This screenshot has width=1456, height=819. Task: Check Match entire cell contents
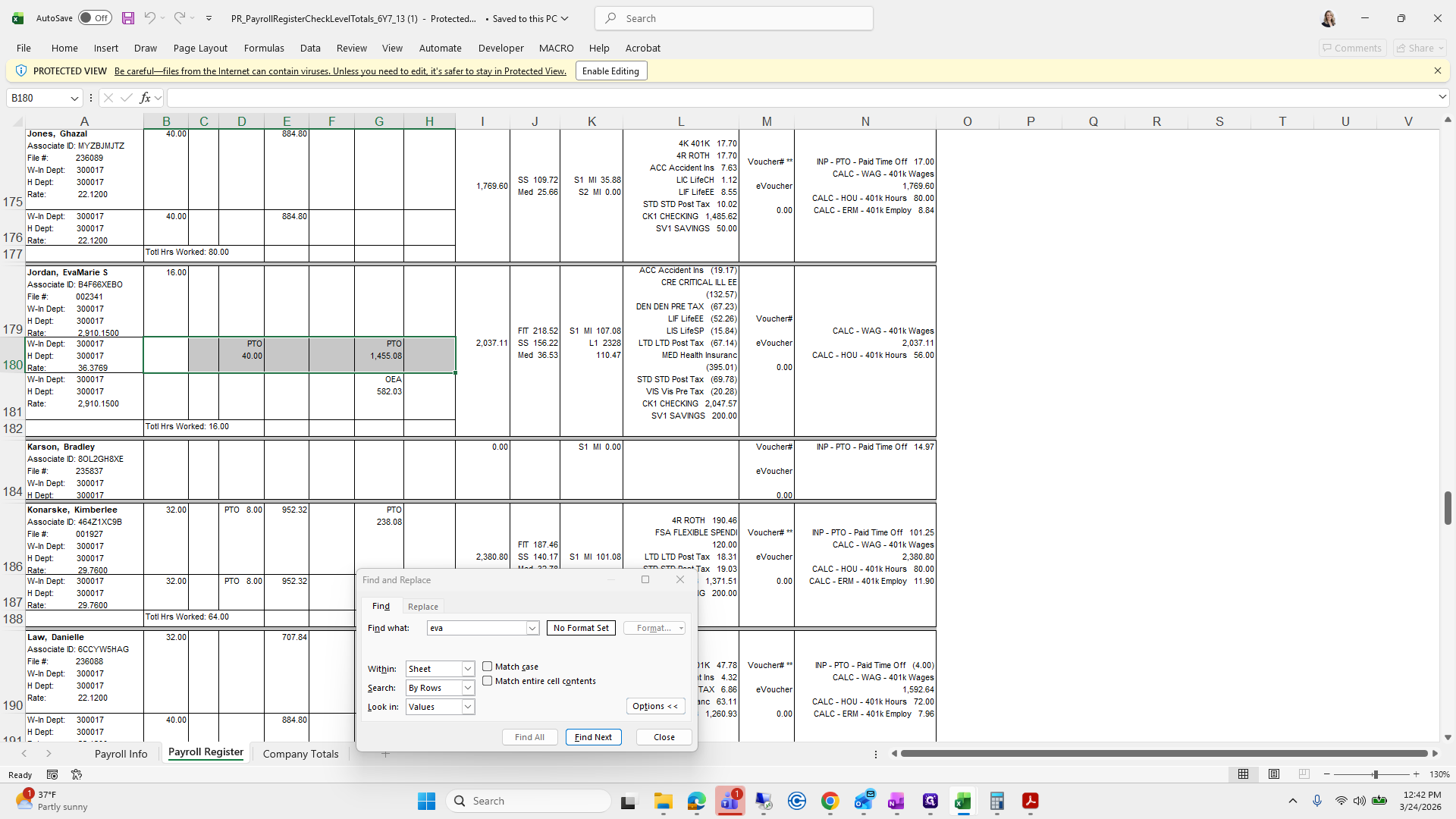point(488,681)
